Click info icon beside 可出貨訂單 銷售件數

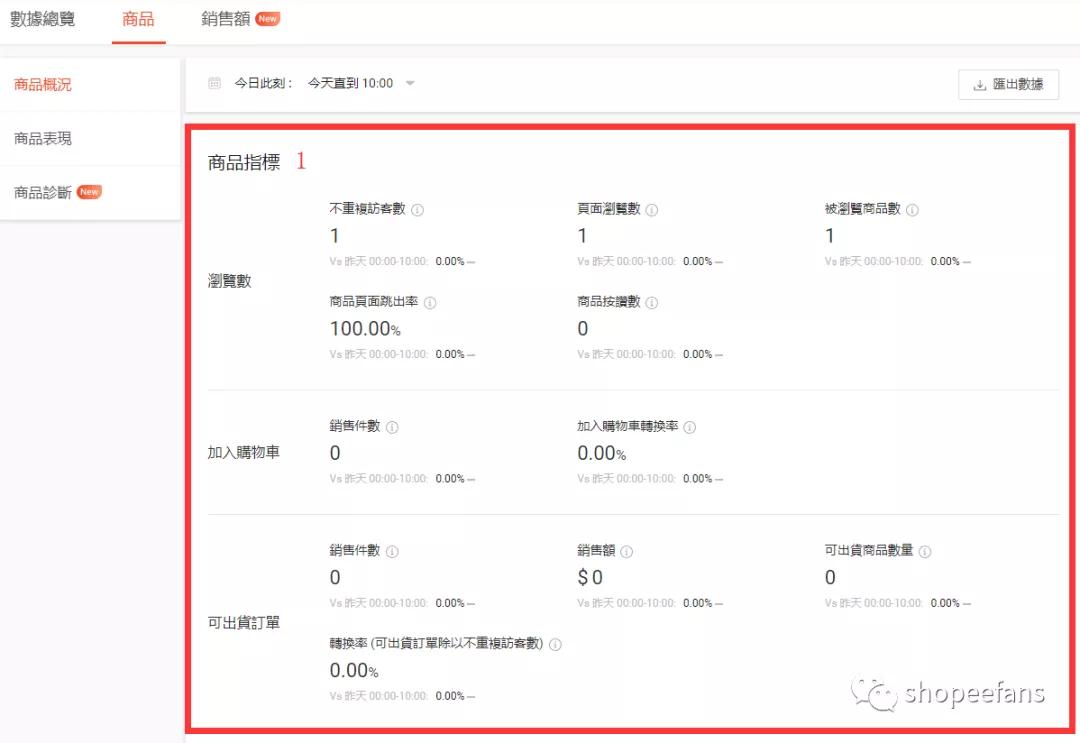[391, 551]
